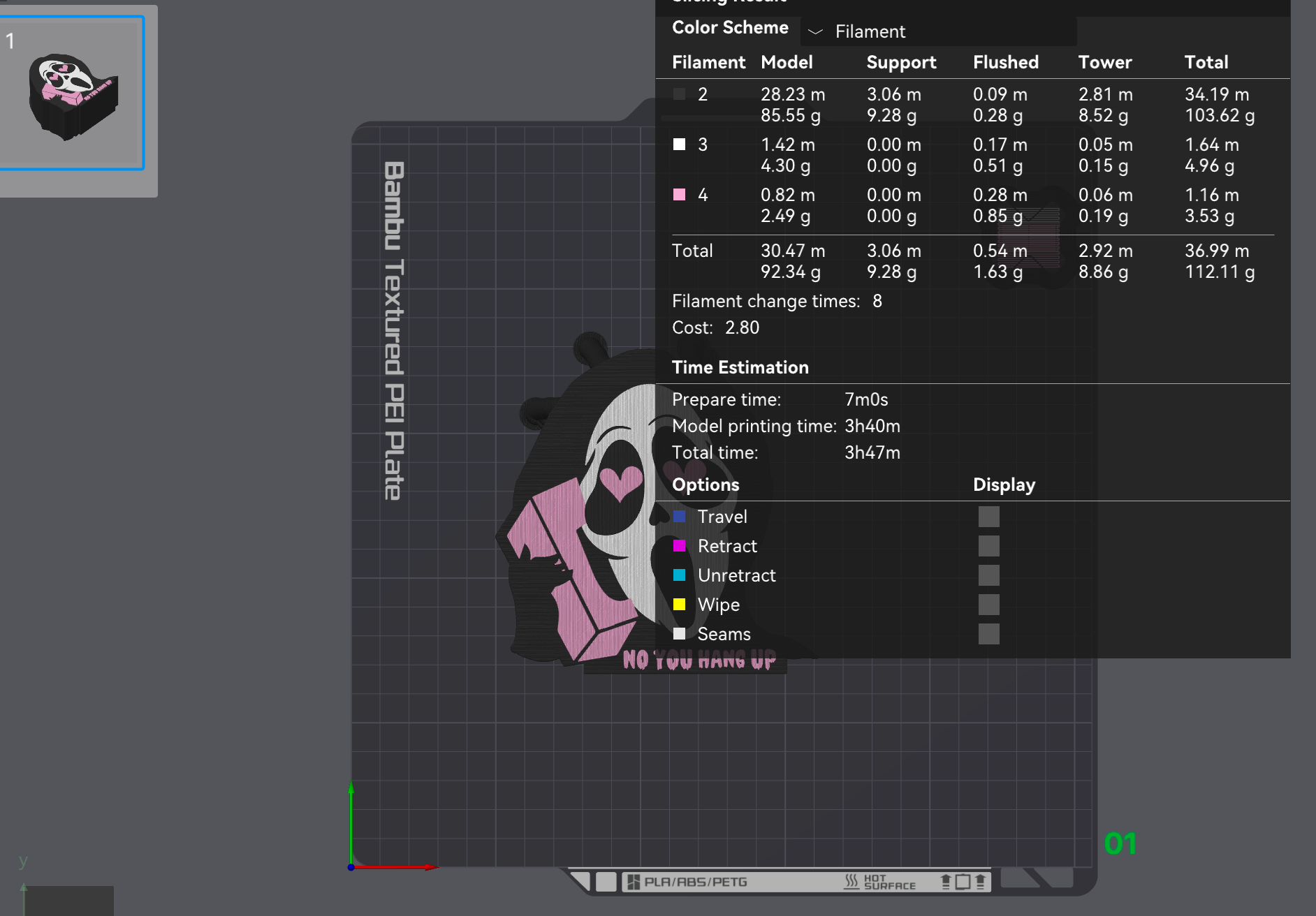1316x916 pixels.
Task: Click the Time Estimation section header
Action: [x=740, y=367]
